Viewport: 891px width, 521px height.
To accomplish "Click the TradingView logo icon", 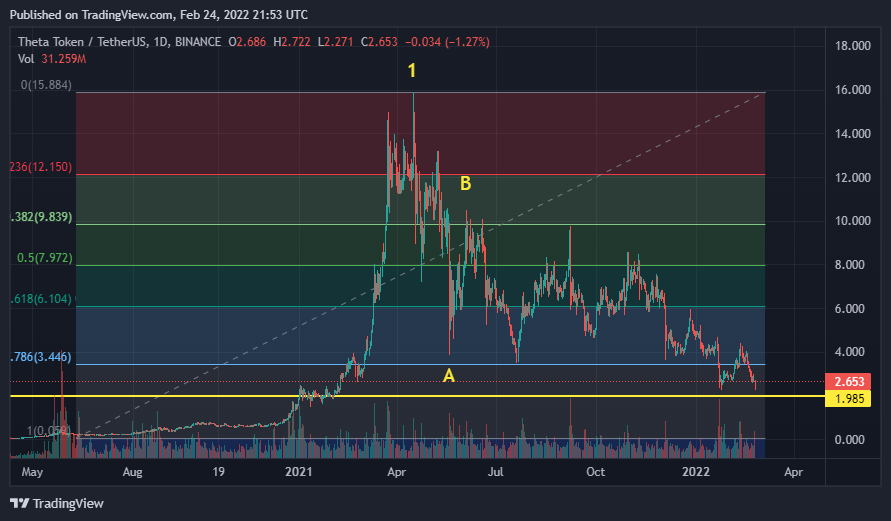I will (19, 503).
